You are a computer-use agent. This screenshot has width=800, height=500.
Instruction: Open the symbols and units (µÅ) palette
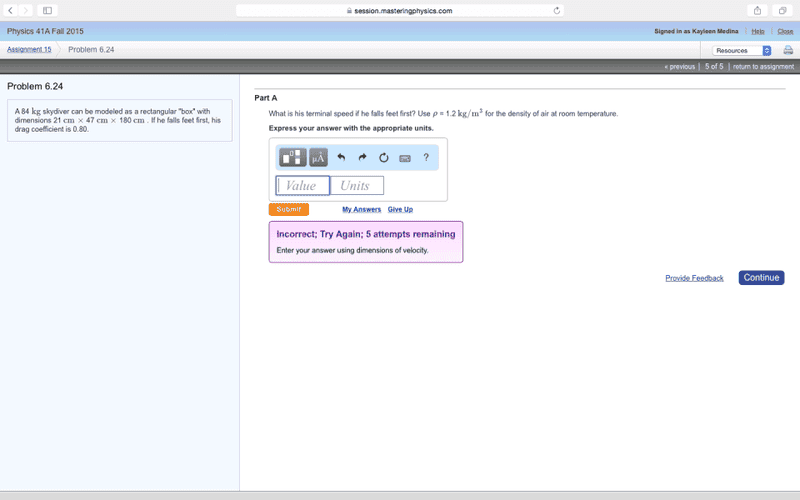click(318, 158)
